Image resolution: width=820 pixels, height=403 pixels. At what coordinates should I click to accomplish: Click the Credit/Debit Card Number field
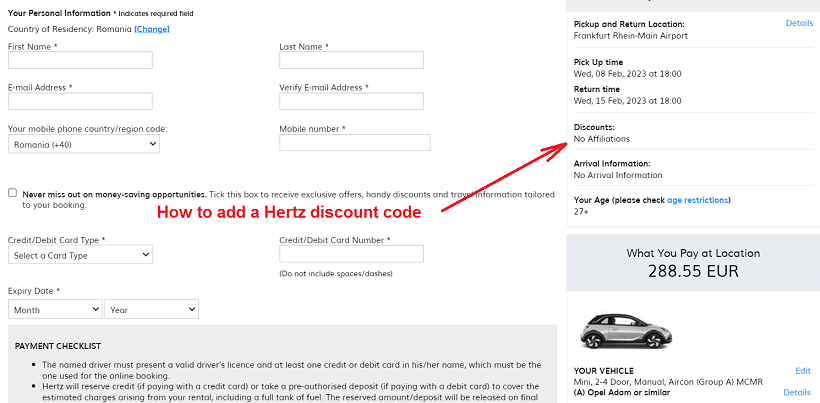tap(351, 254)
